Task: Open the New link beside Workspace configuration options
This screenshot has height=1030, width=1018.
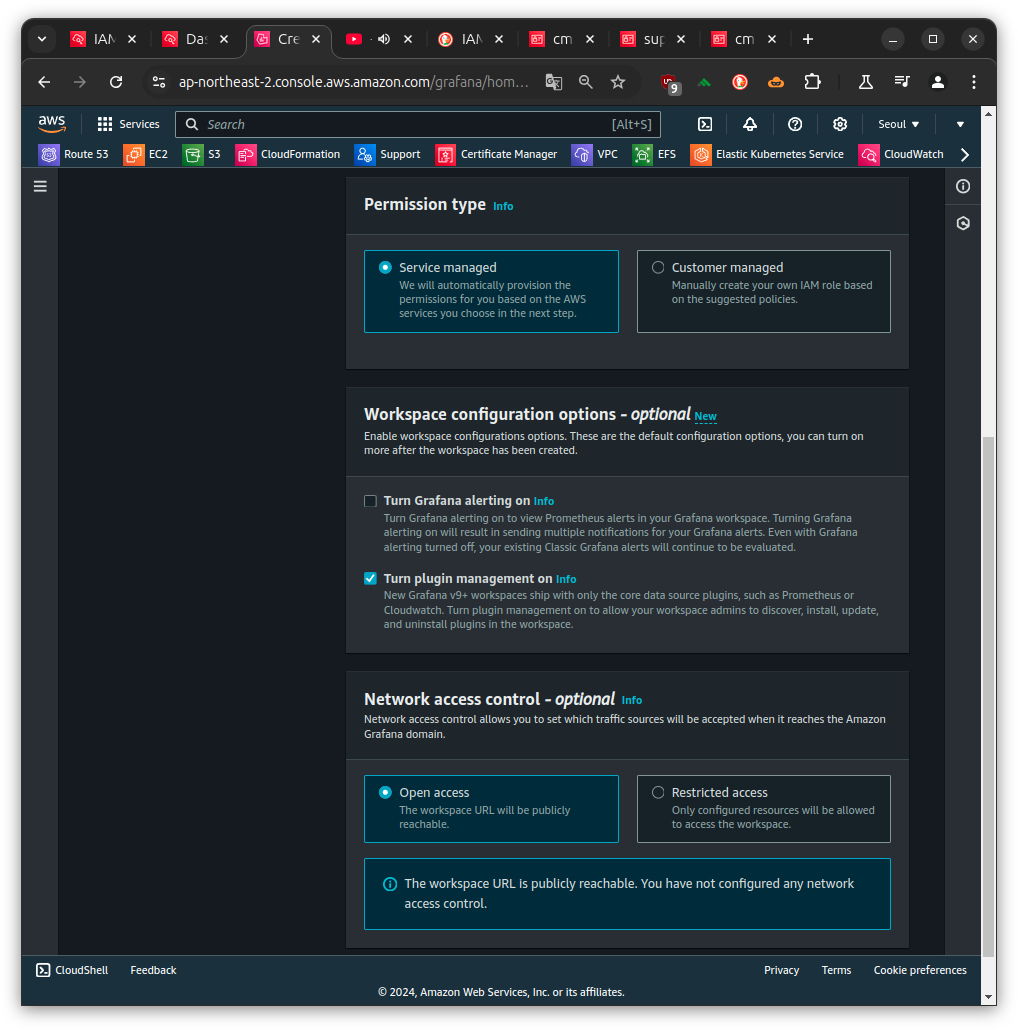Action: [705, 416]
